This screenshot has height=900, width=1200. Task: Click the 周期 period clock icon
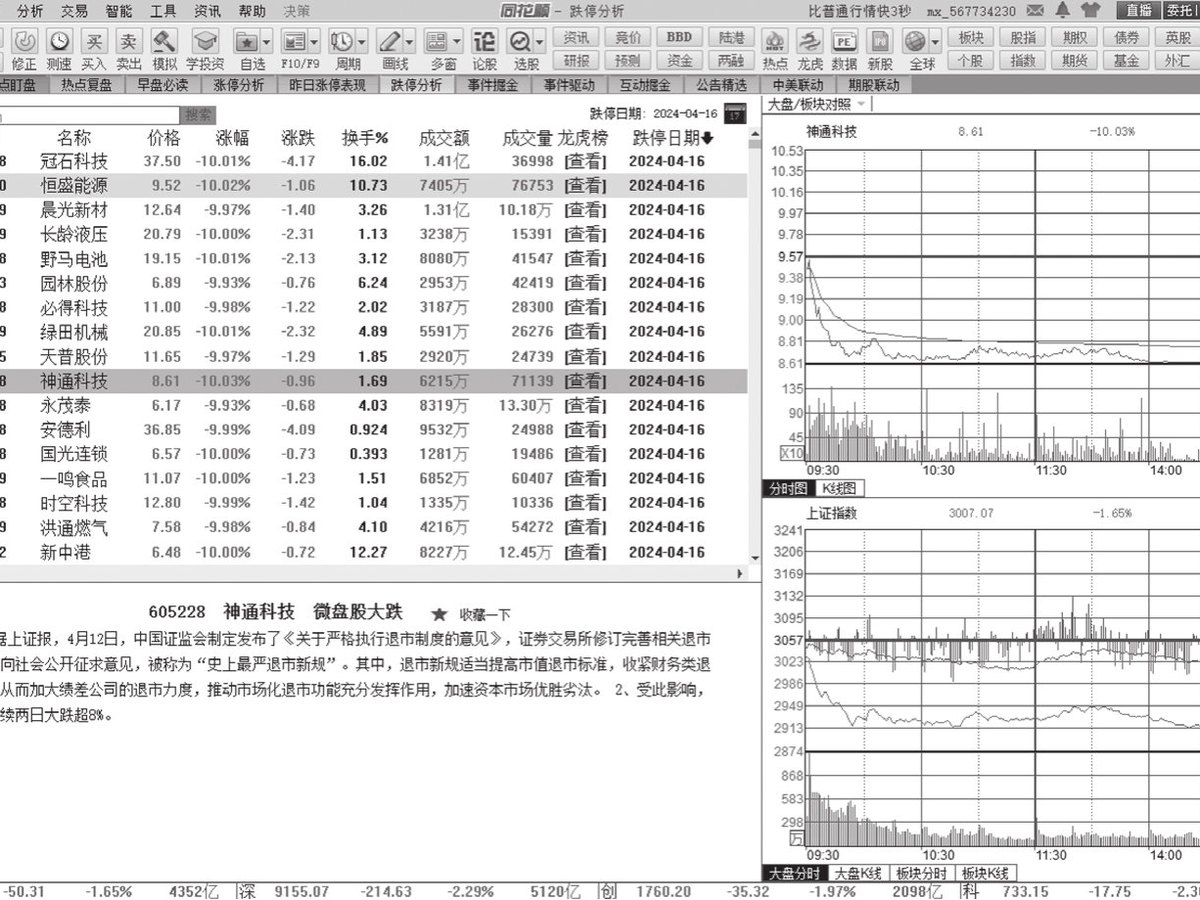(x=342, y=42)
